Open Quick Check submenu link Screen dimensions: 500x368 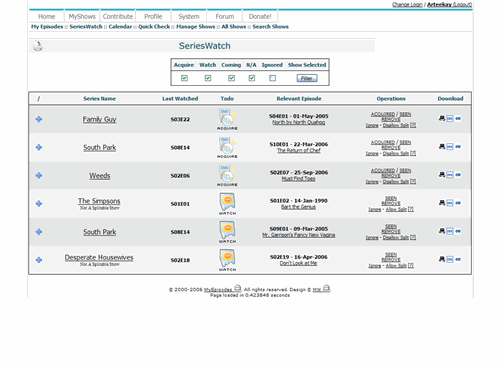click(154, 27)
